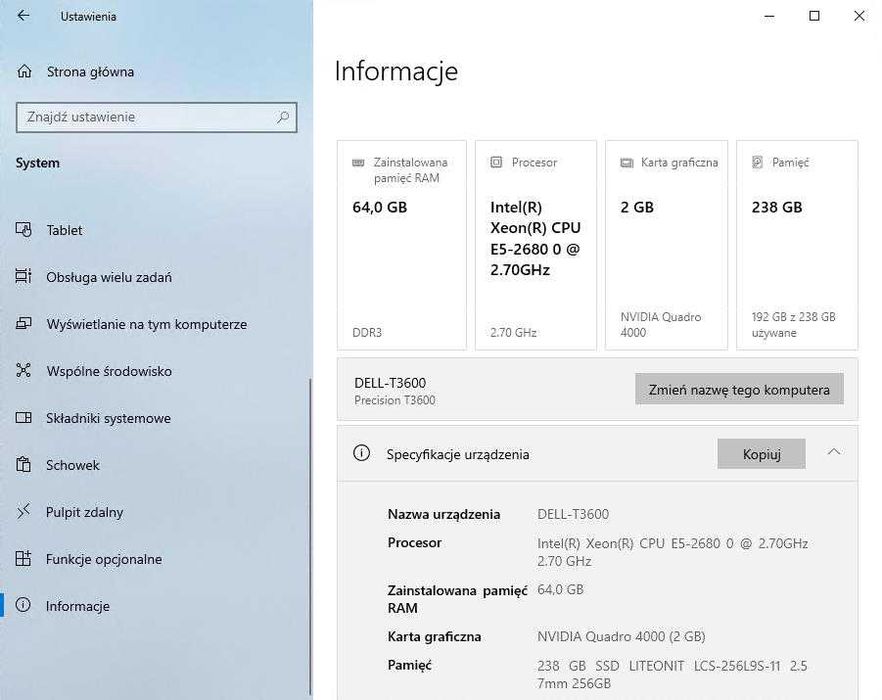Click the Karta graficzna 2 GB card
This screenshot has width=882, height=700.
(667, 245)
